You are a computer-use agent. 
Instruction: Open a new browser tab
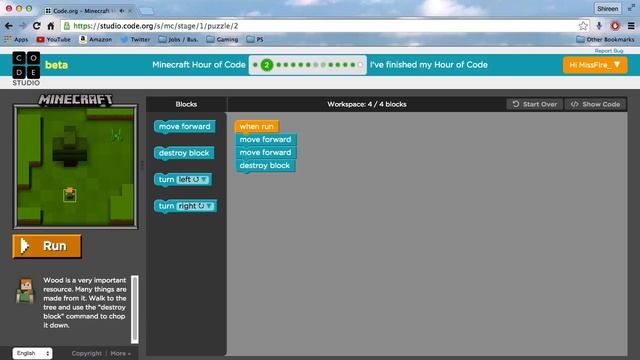pos(147,11)
